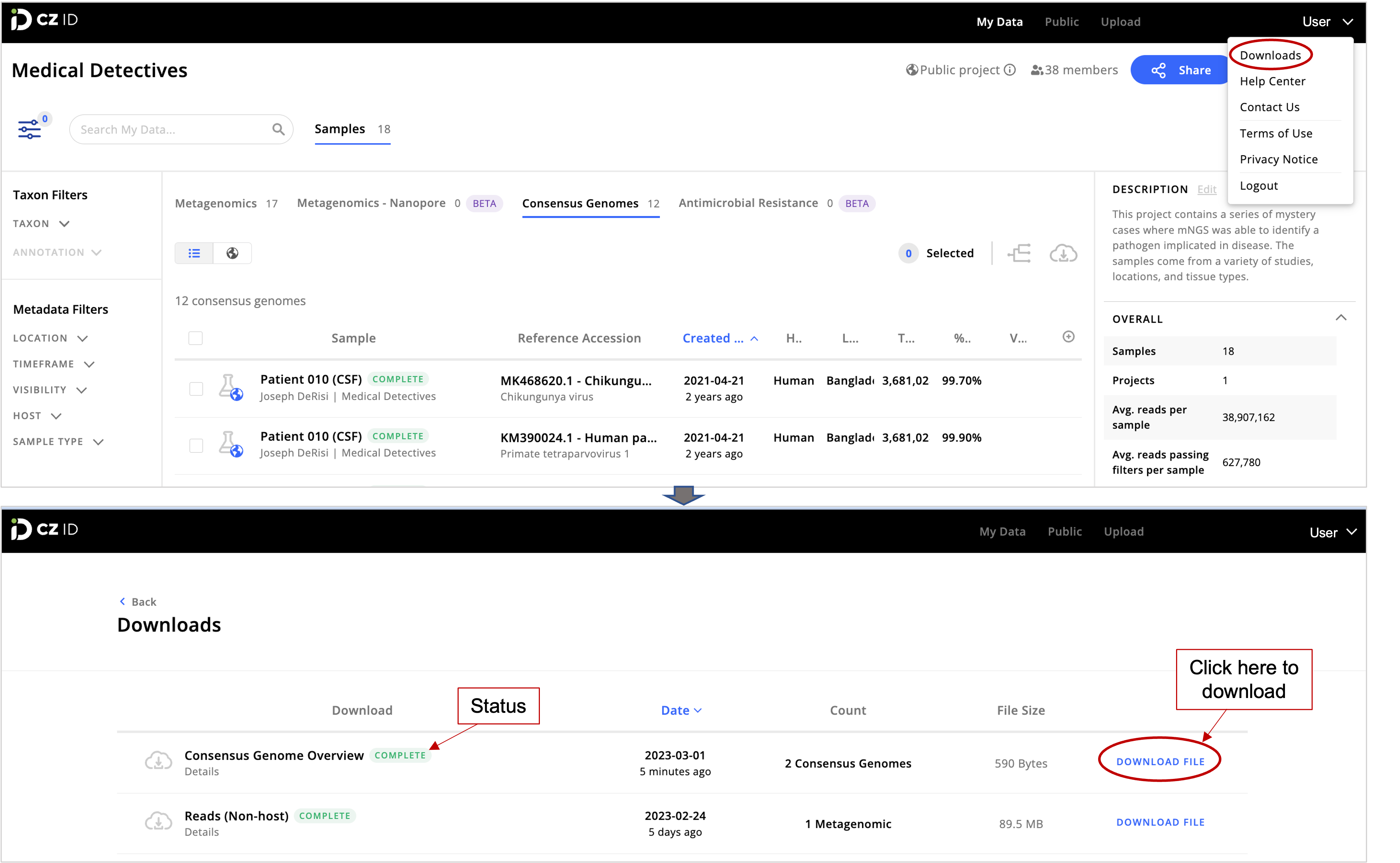Select the Samples tab
This screenshot has height=863, width=1400.
pyautogui.click(x=352, y=129)
